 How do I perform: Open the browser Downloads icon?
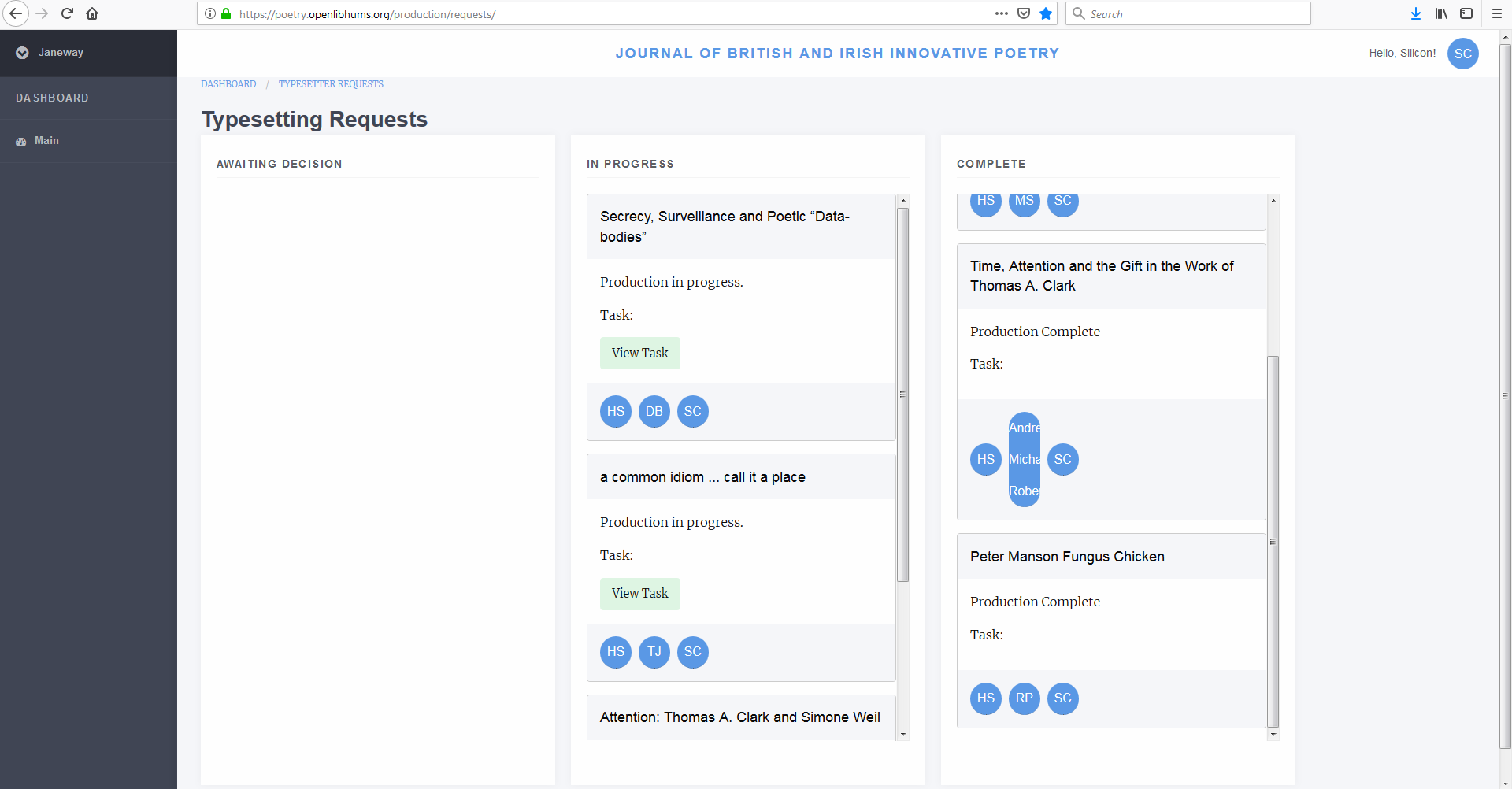[1416, 13]
